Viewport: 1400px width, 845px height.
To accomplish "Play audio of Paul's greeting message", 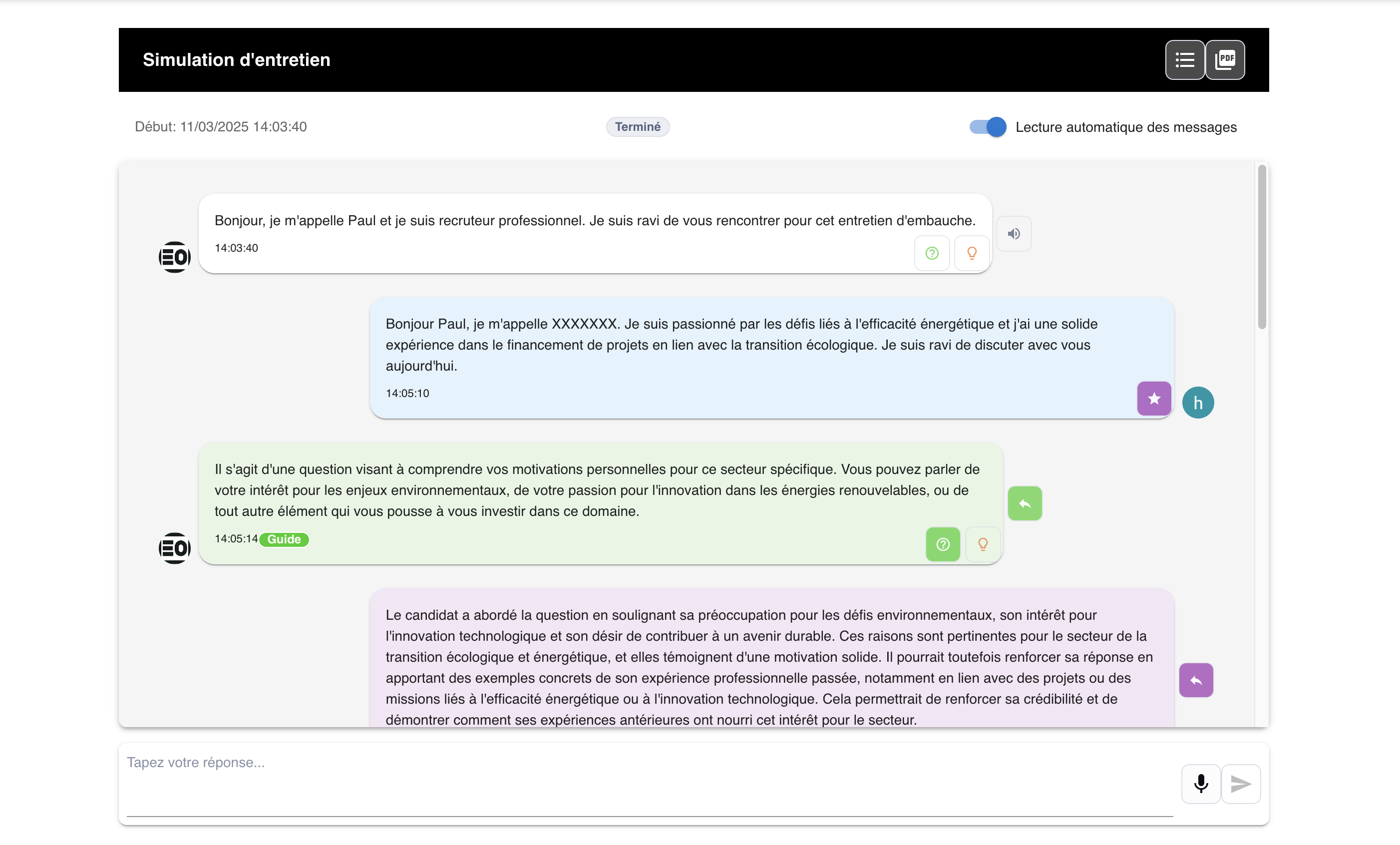I will coord(1014,234).
